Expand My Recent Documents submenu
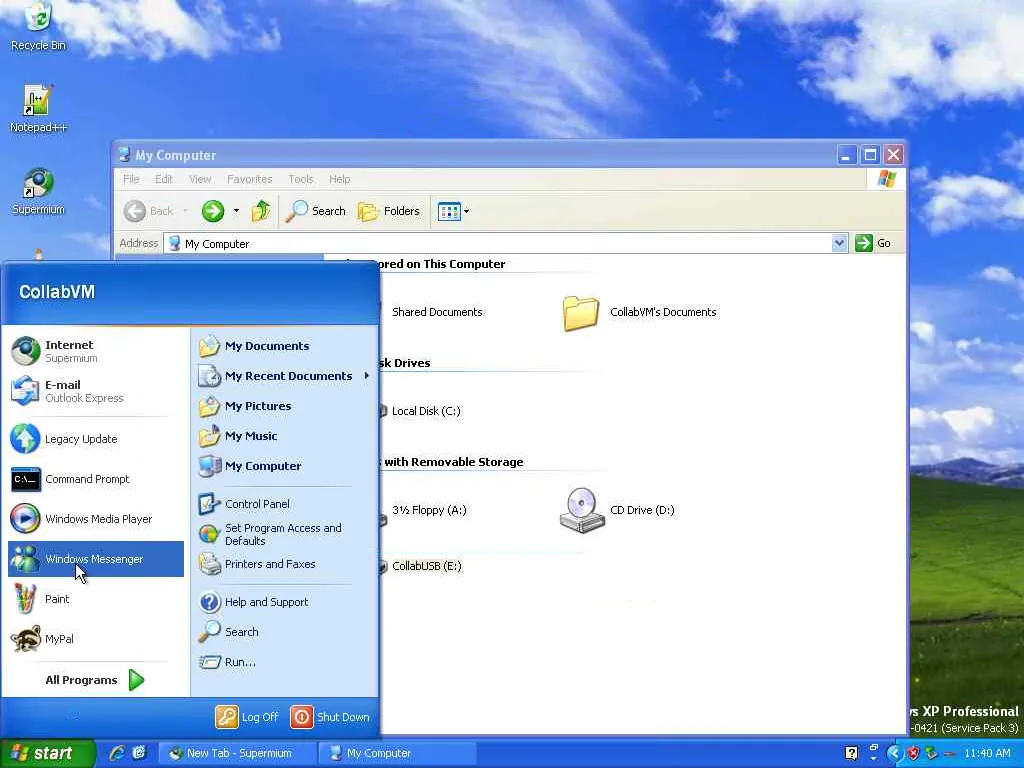Image resolution: width=1024 pixels, height=768 pixels. [284, 376]
